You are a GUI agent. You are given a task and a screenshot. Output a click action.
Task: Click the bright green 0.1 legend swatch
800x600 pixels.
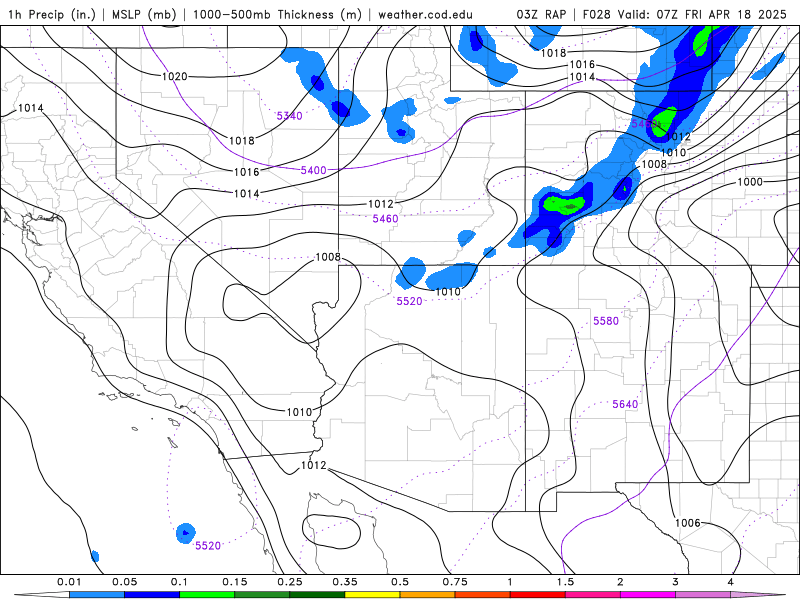(207, 595)
